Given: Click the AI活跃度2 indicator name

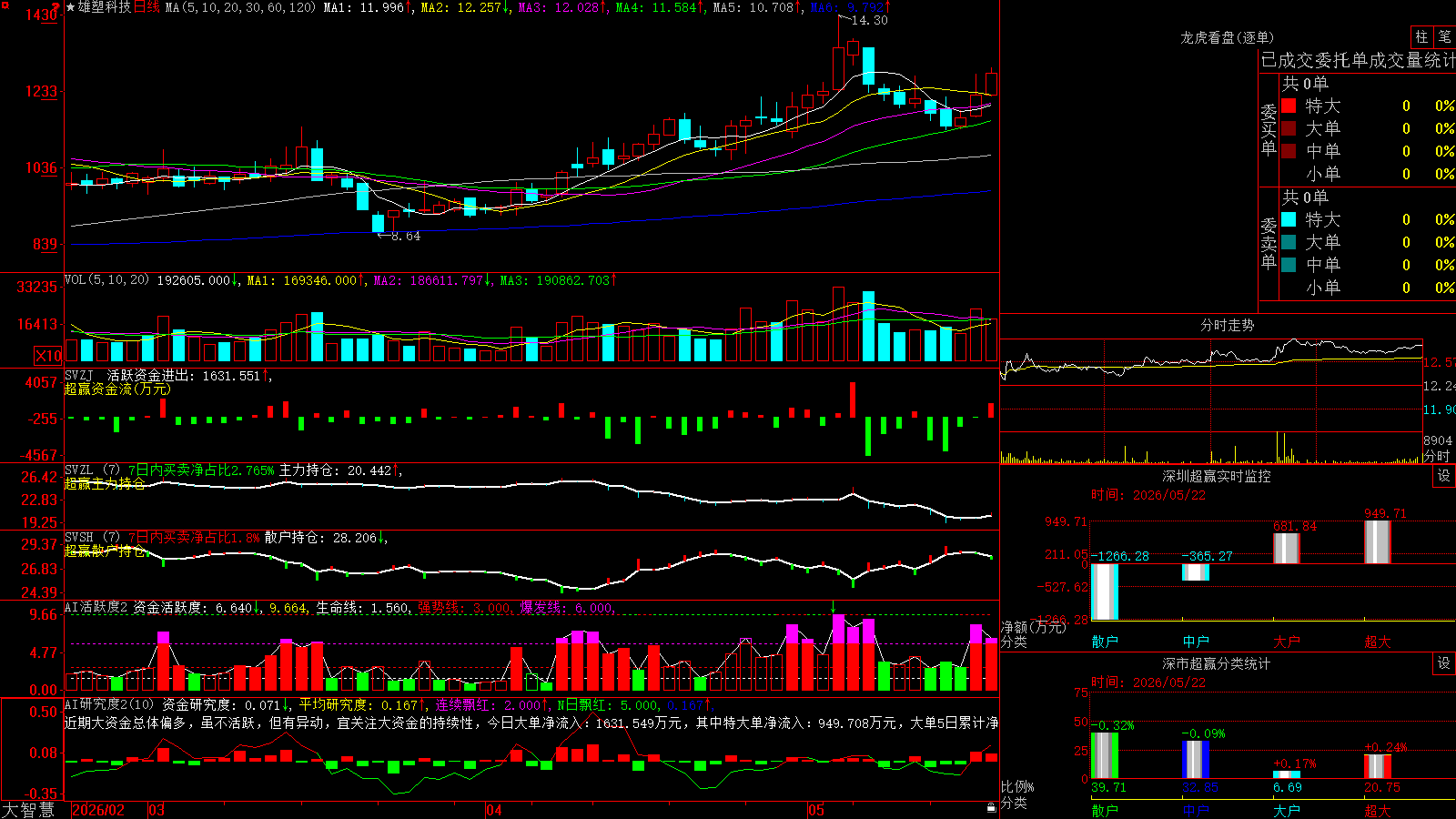Looking at the screenshot, I should (x=96, y=608).
